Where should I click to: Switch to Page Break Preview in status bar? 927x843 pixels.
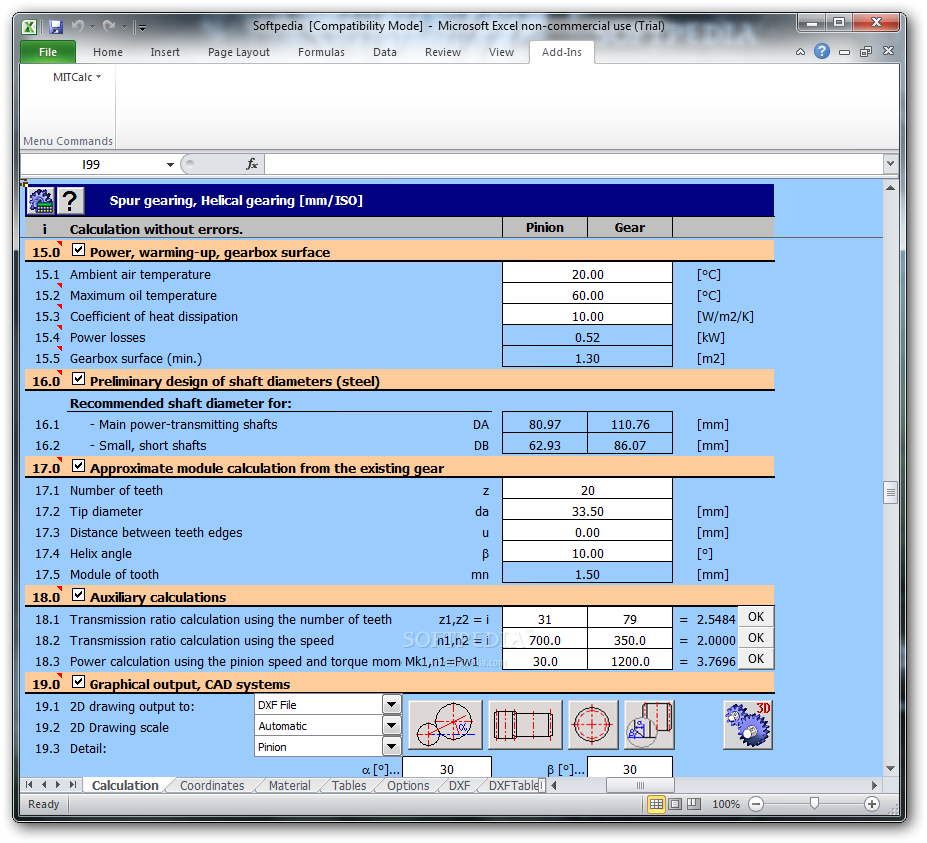pos(694,804)
